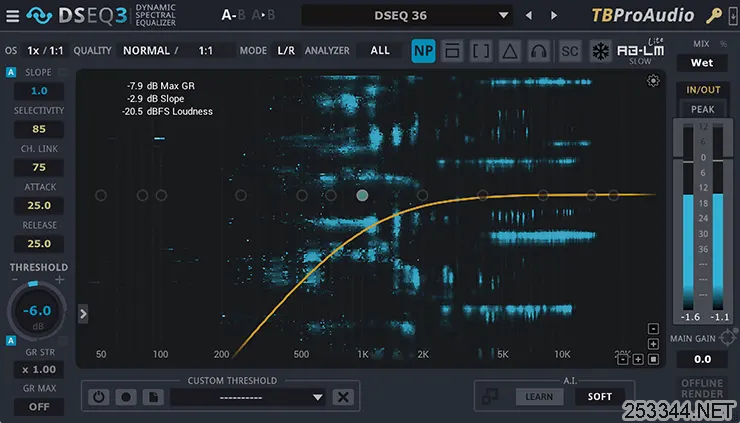Click the RELEASE value 25.0

tap(39, 244)
